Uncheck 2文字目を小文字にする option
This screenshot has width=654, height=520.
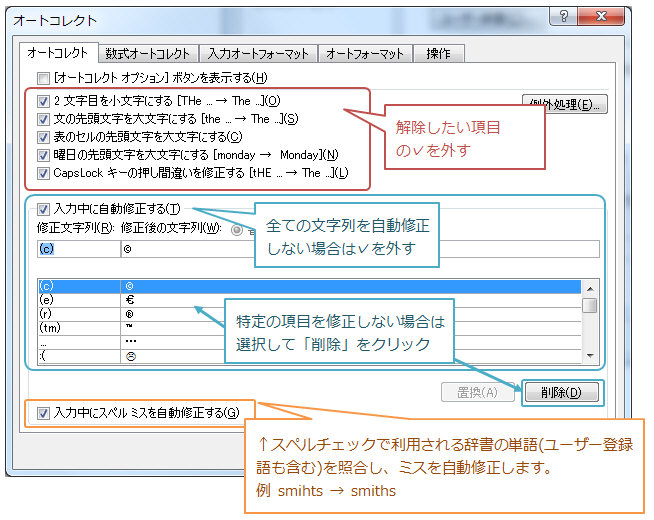43,101
